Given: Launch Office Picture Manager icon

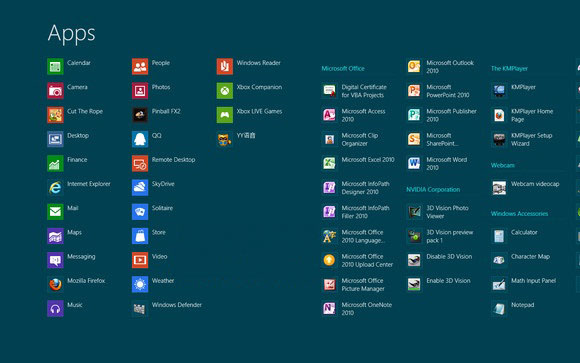Looking at the screenshot, I should (329, 285).
